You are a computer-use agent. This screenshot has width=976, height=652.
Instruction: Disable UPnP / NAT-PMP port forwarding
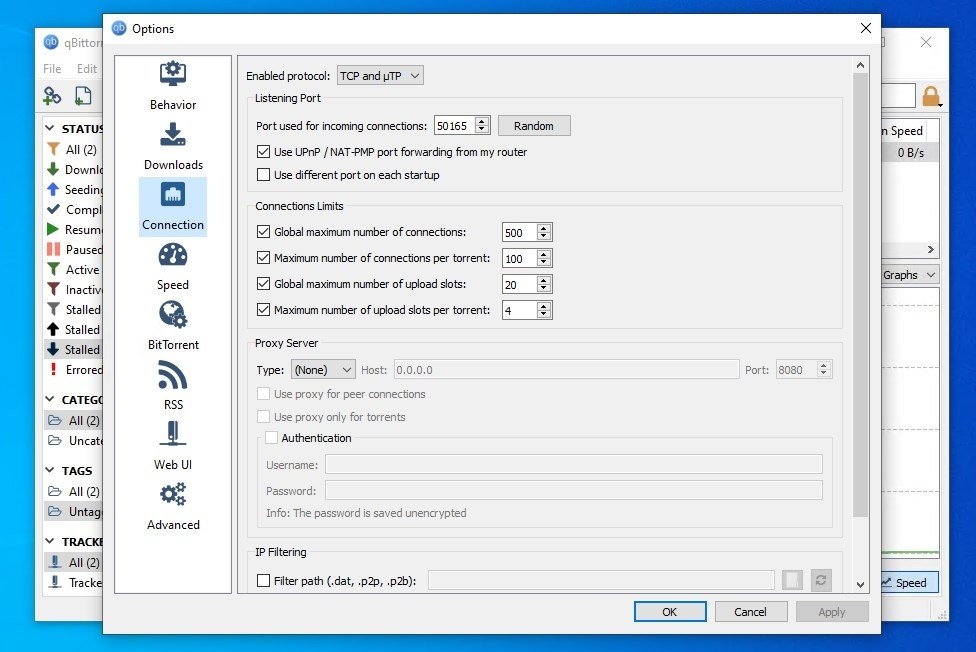coord(264,152)
